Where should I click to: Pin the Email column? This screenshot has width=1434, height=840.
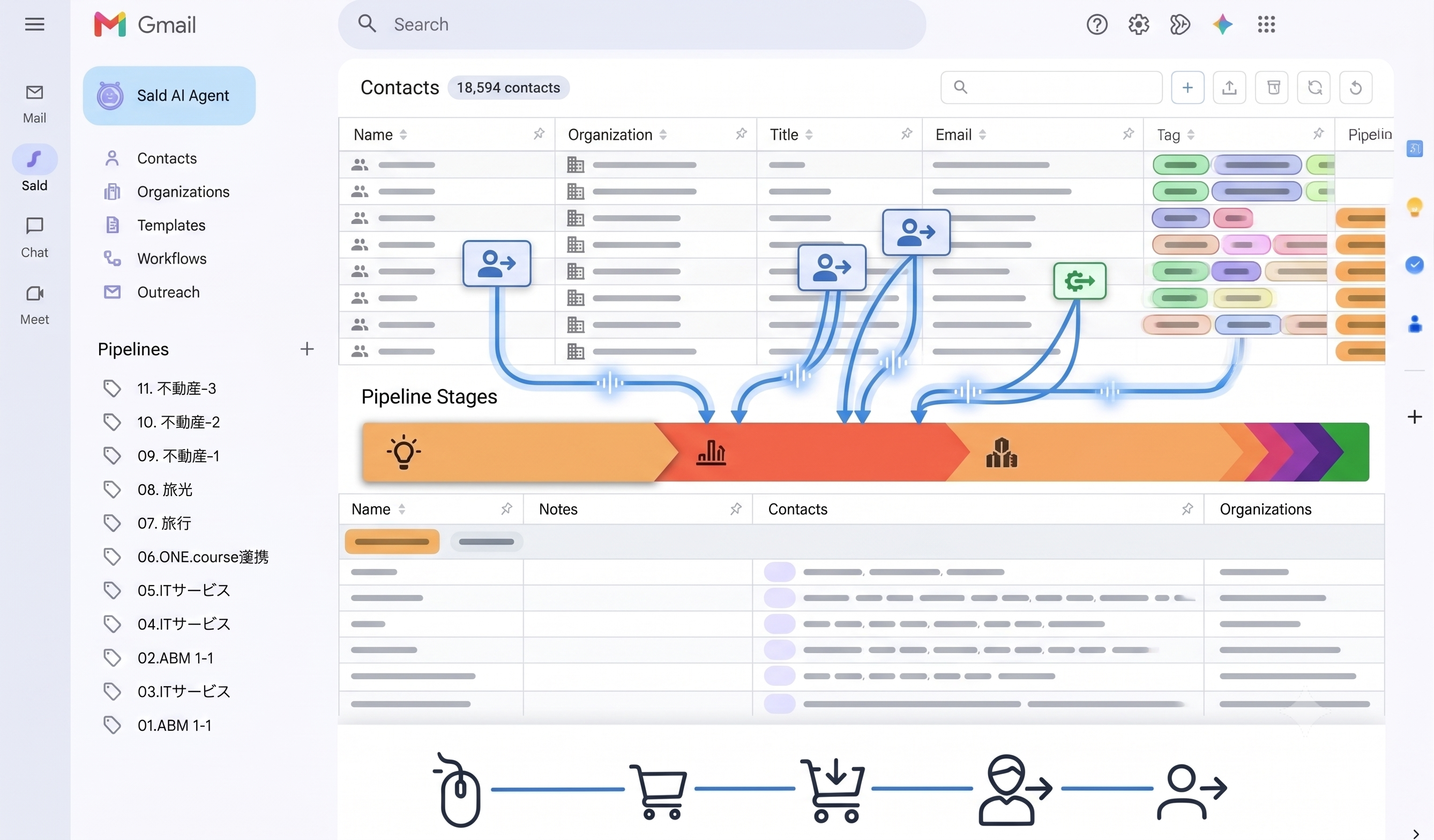point(1128,133)
